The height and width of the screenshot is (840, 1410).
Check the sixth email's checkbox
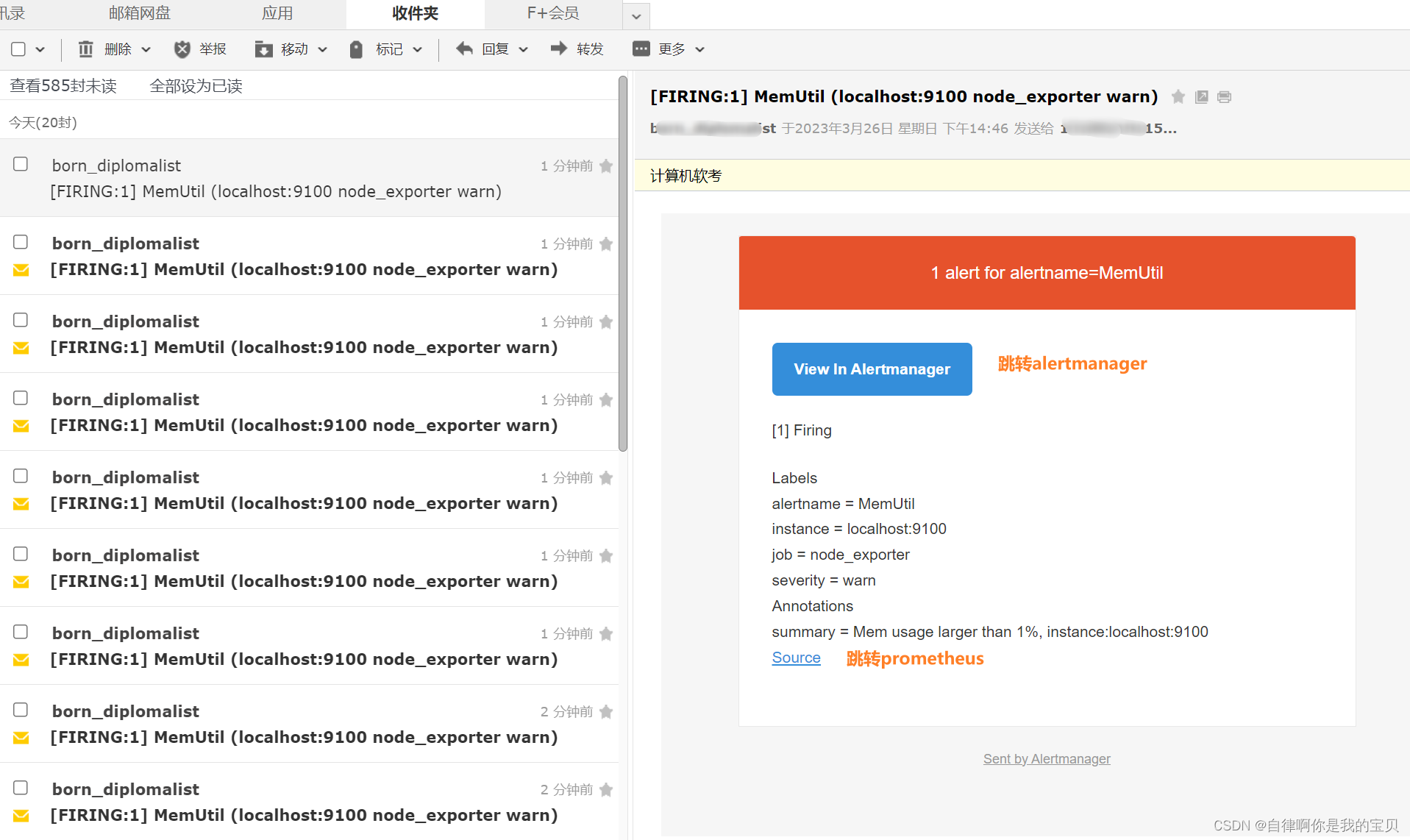coord(21,554)
